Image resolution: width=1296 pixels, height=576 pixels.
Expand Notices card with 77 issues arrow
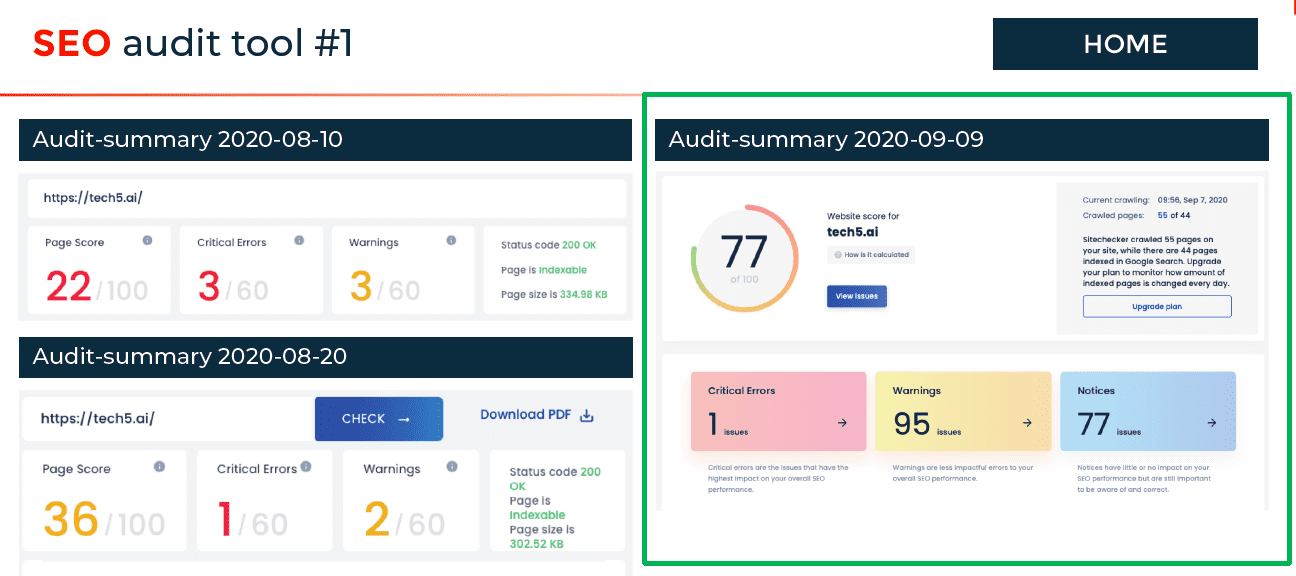(x=1211, y=423)
